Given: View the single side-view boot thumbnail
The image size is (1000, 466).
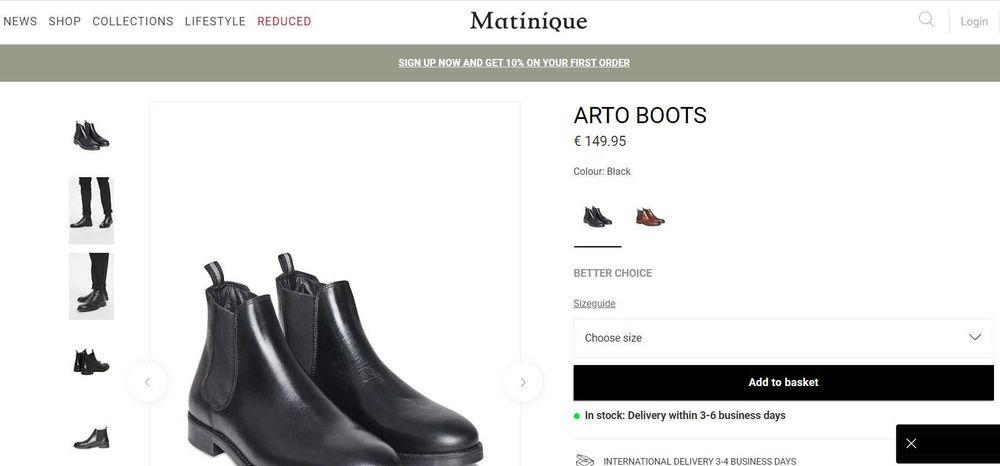Looking at the screenshot, I should [x=91, y=437].
